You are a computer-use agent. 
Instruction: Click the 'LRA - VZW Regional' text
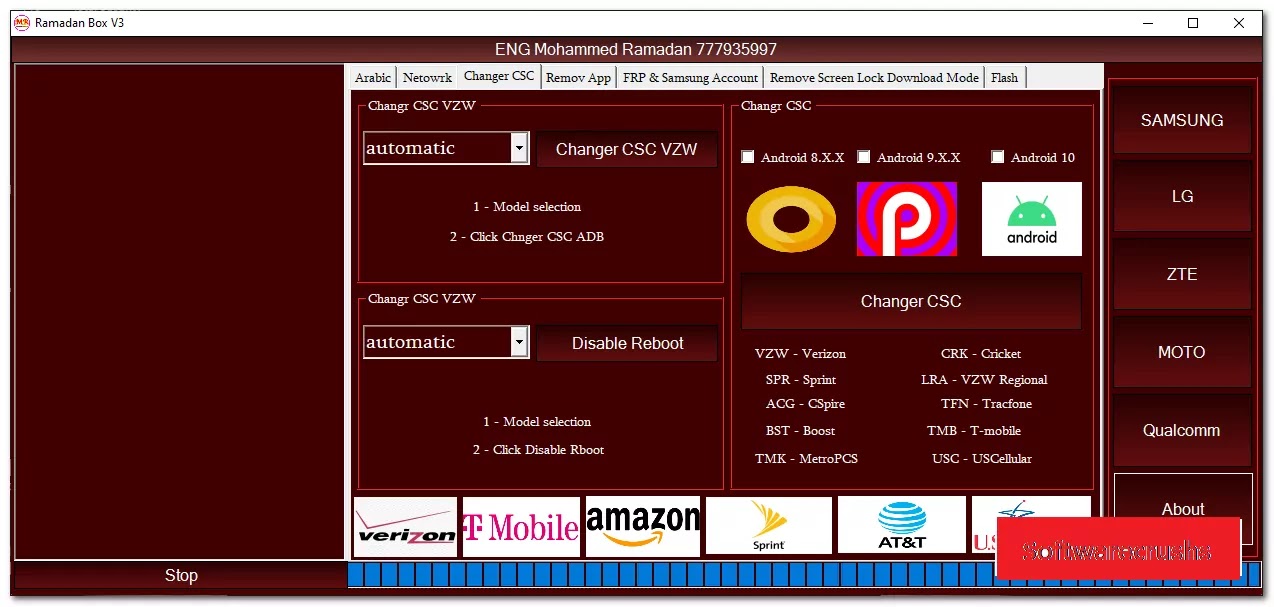coord(984,379)
